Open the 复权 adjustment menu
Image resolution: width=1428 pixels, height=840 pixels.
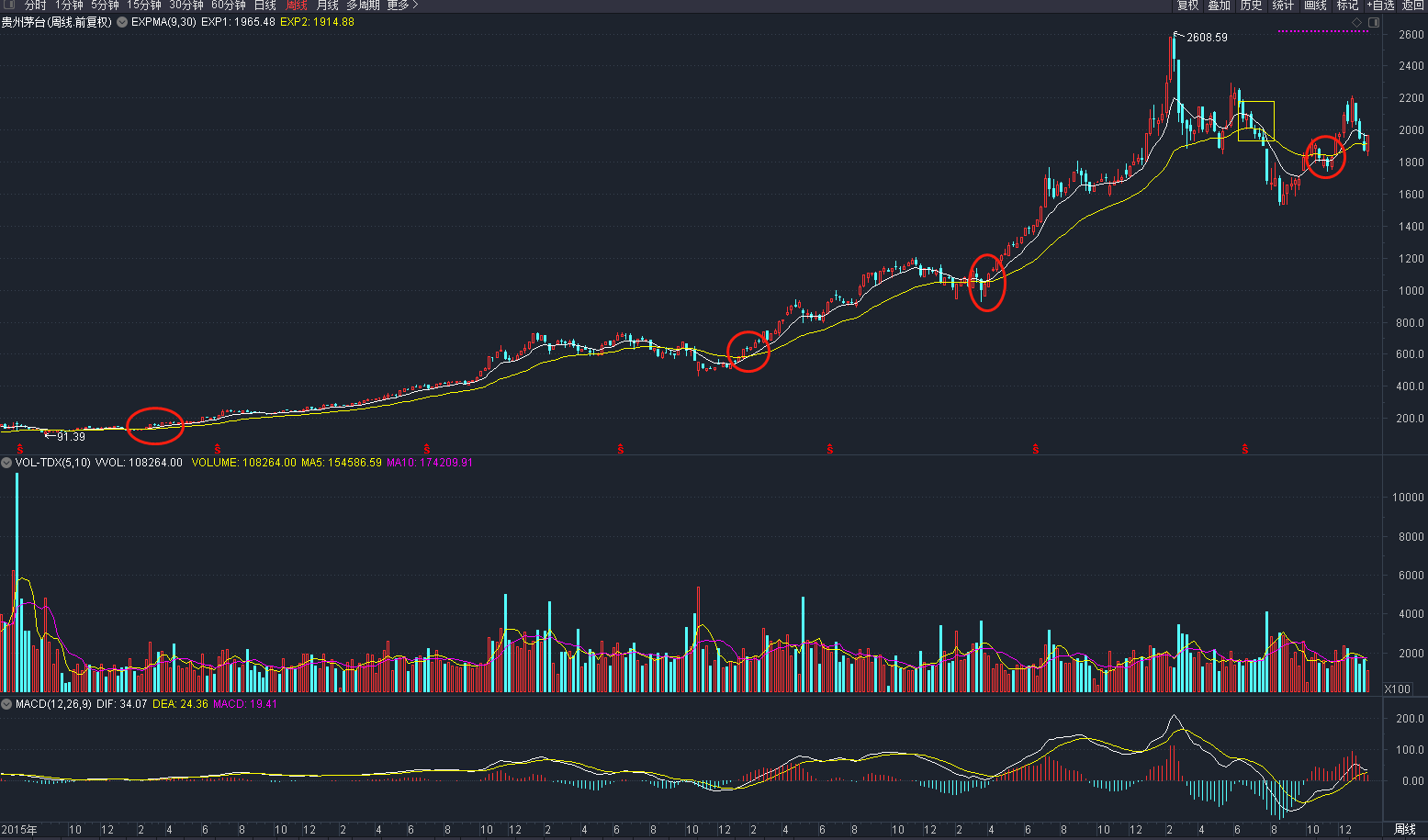(1188, 6)
